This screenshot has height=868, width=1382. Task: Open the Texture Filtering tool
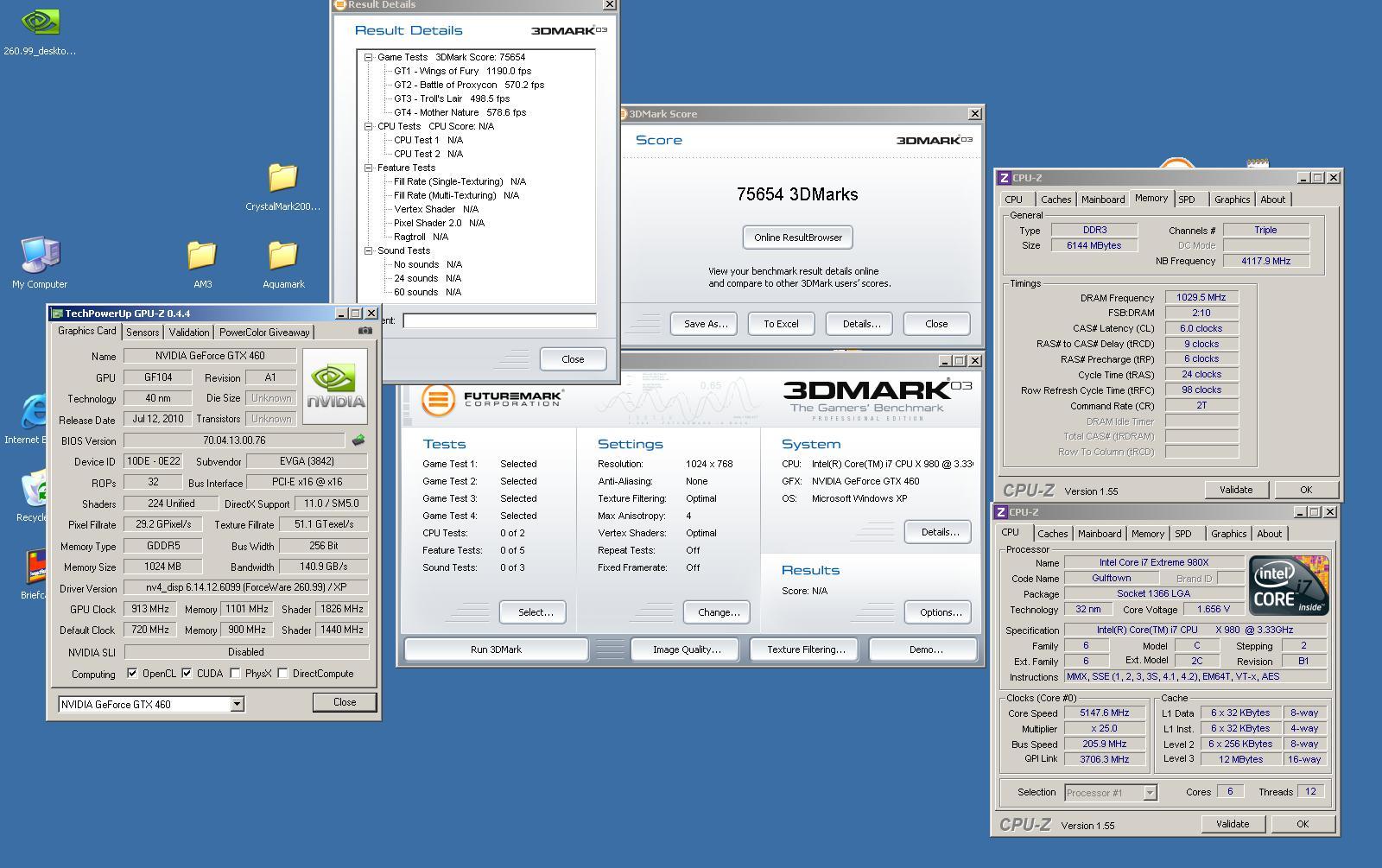pyautogui.click(x=806, y=649)
